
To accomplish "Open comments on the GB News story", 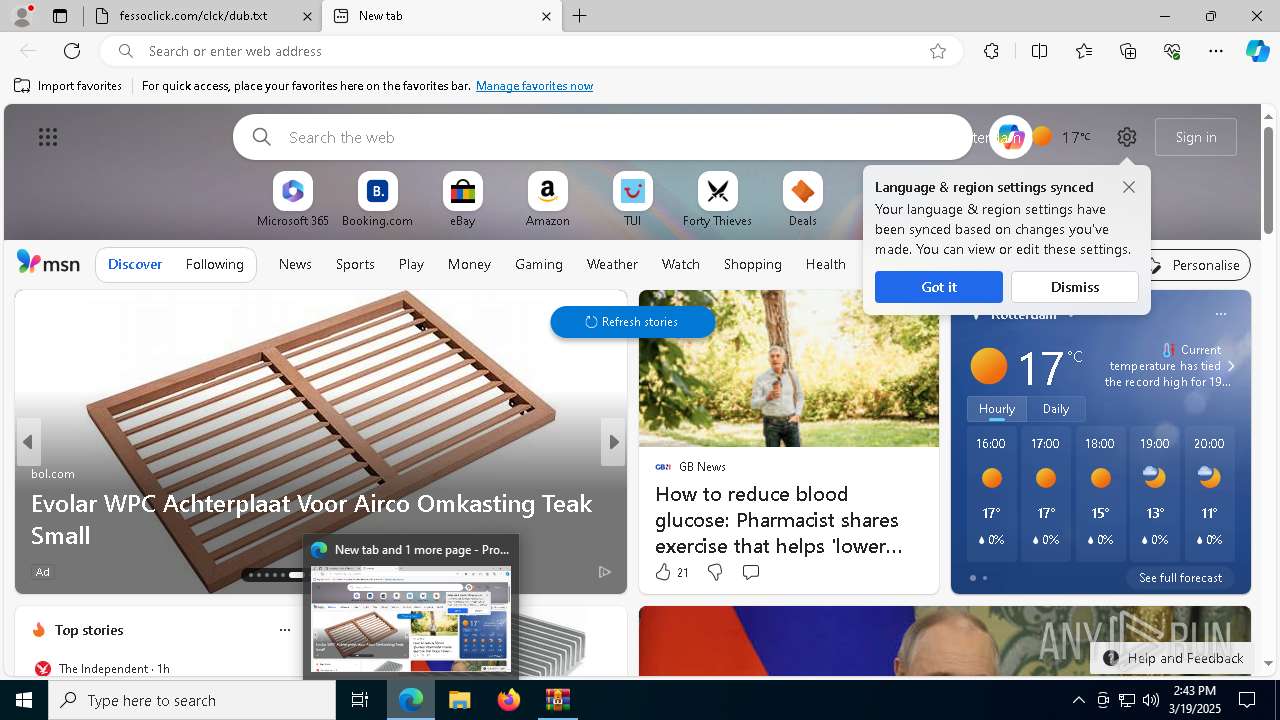I will point(751,572).
